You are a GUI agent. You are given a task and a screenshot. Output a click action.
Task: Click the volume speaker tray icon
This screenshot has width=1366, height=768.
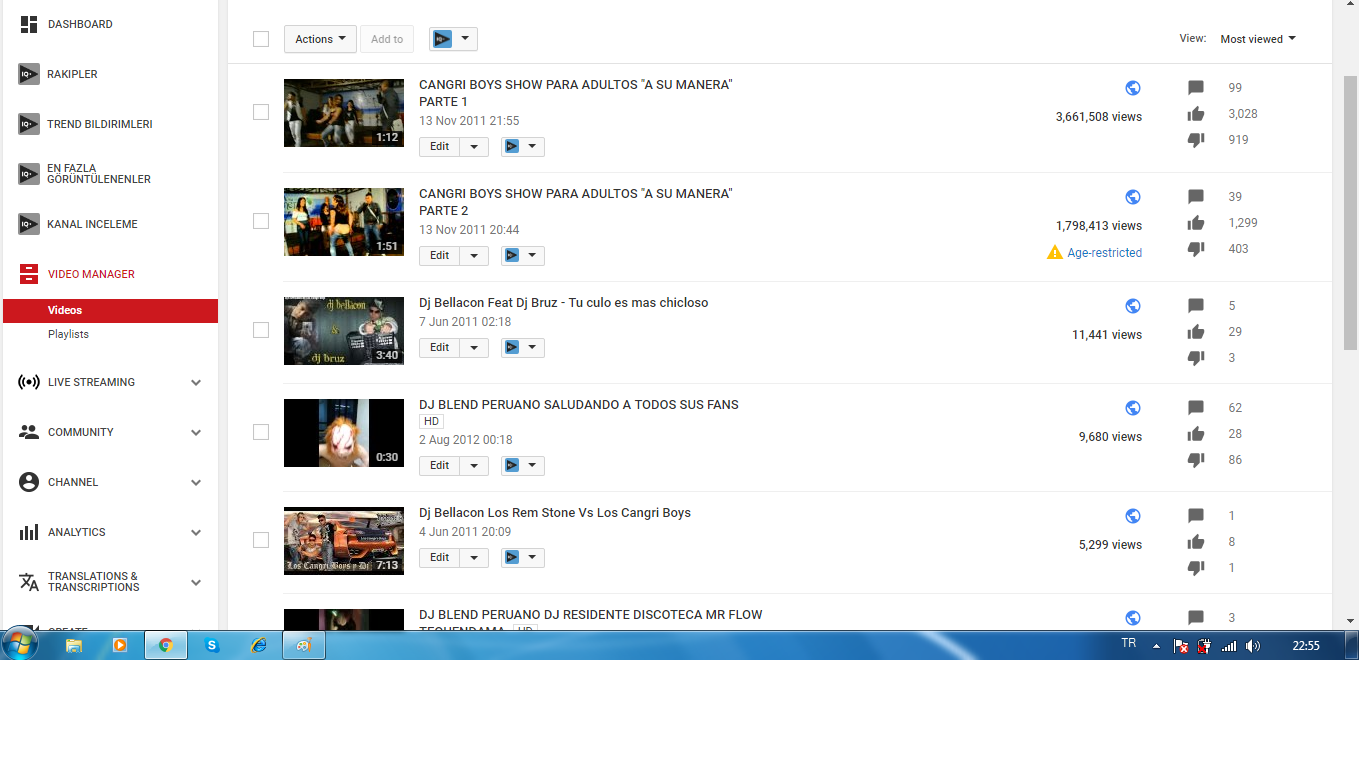click(1253, 646)
